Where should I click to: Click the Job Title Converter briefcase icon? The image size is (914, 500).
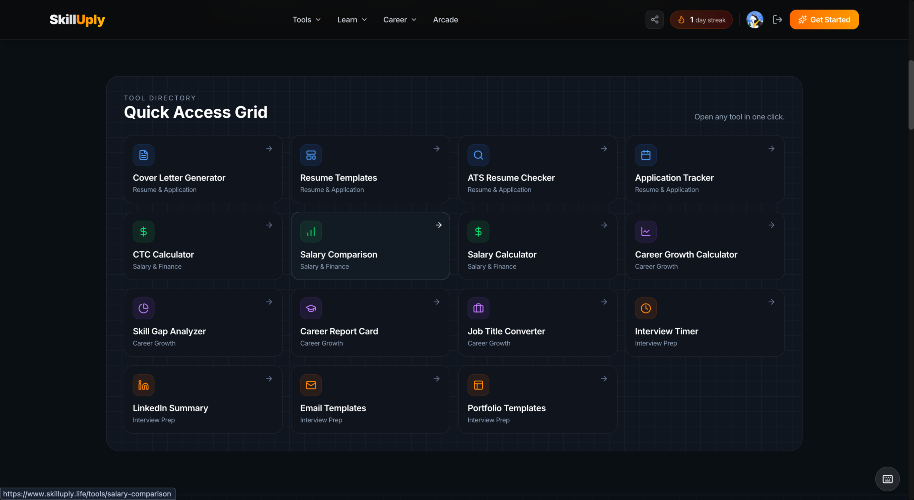click(x=479, y=308)
